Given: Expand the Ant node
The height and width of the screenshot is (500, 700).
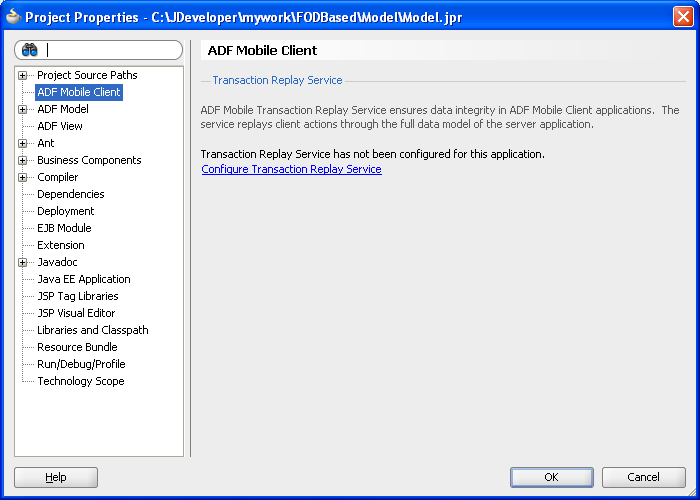Looking at the screenshot, I should pyautogui.click(x=22, y=143).
